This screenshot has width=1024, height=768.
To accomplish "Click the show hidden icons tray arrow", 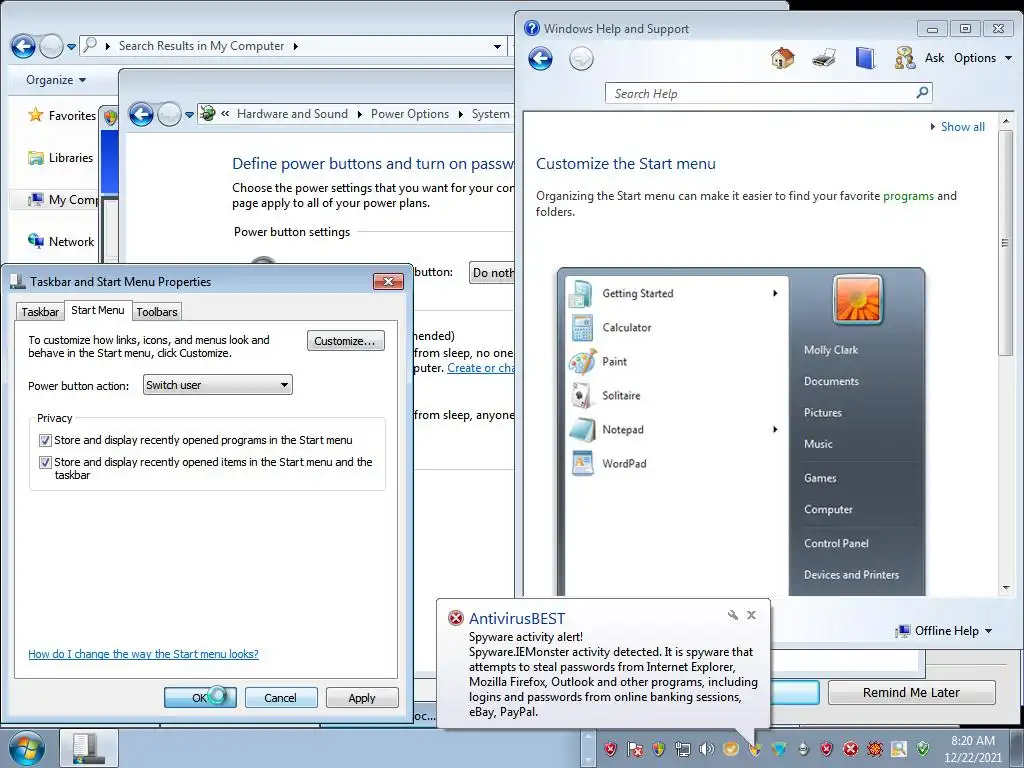I will 588,748.
